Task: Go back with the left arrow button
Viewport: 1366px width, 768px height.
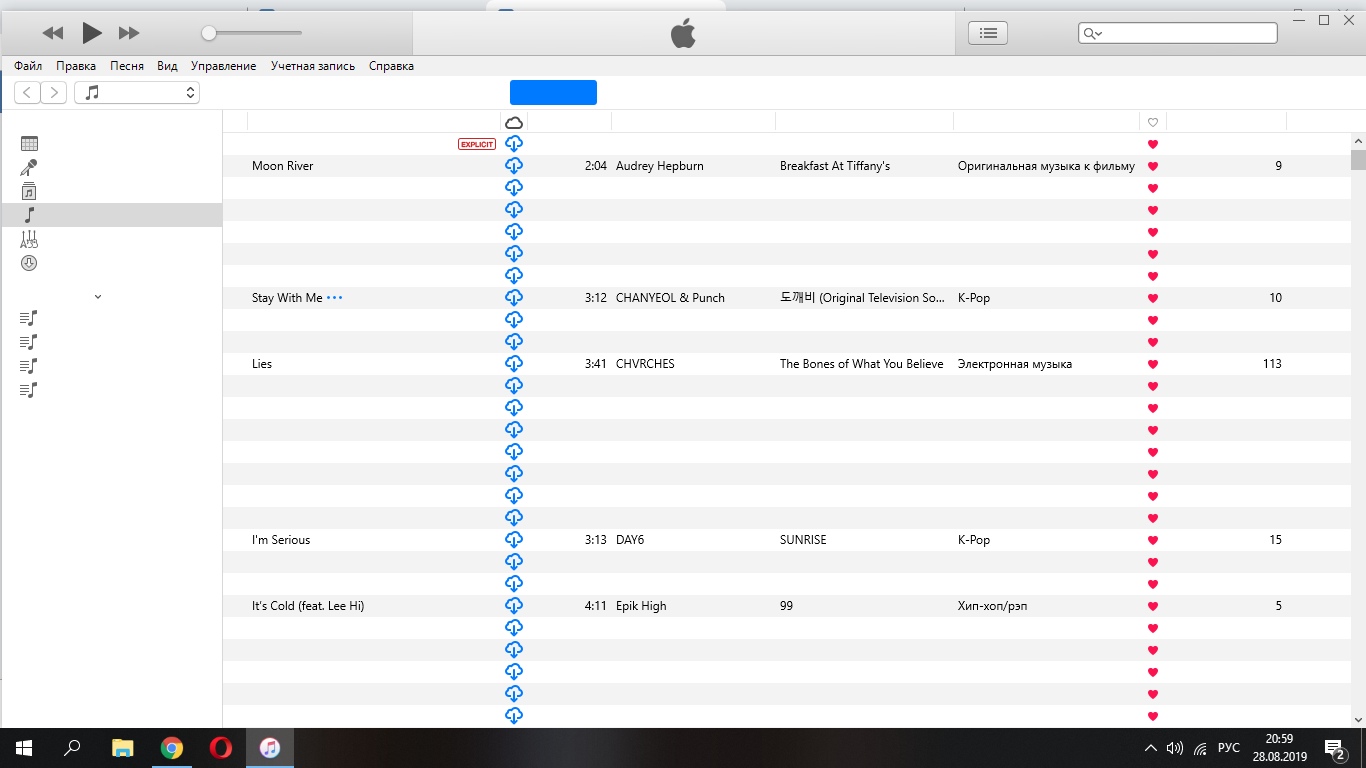Action: tap(28, 93)
